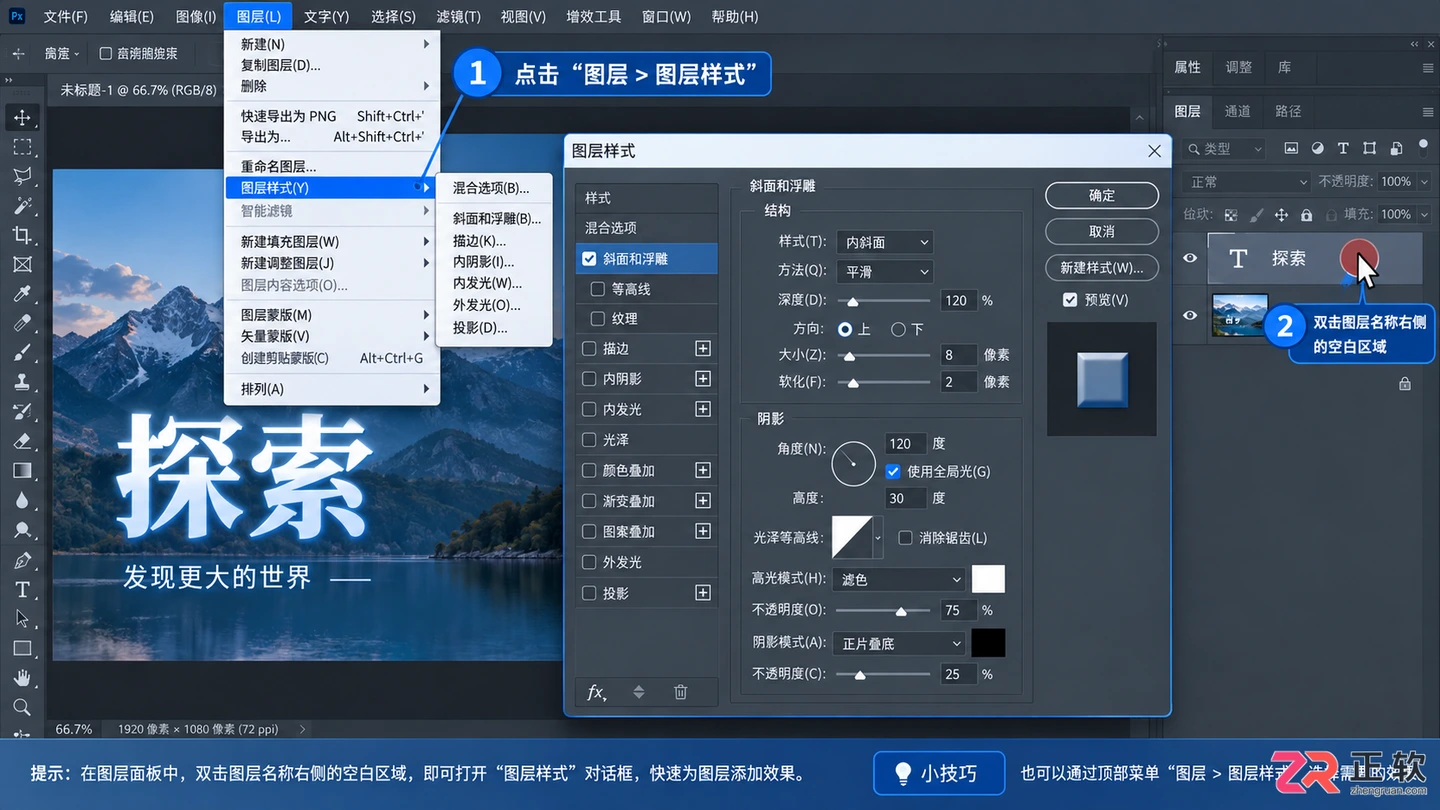Image resolution: width=1440 pixels, height=810 pixels.
Task: Click the 深度(D) slider handle
Action: click(x=853, y=300)
